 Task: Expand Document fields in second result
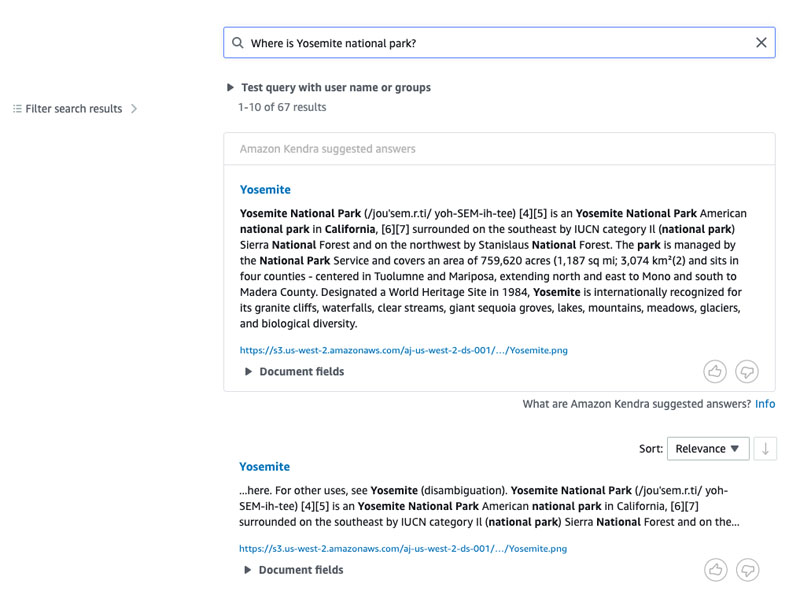click(x=293, y=570)
